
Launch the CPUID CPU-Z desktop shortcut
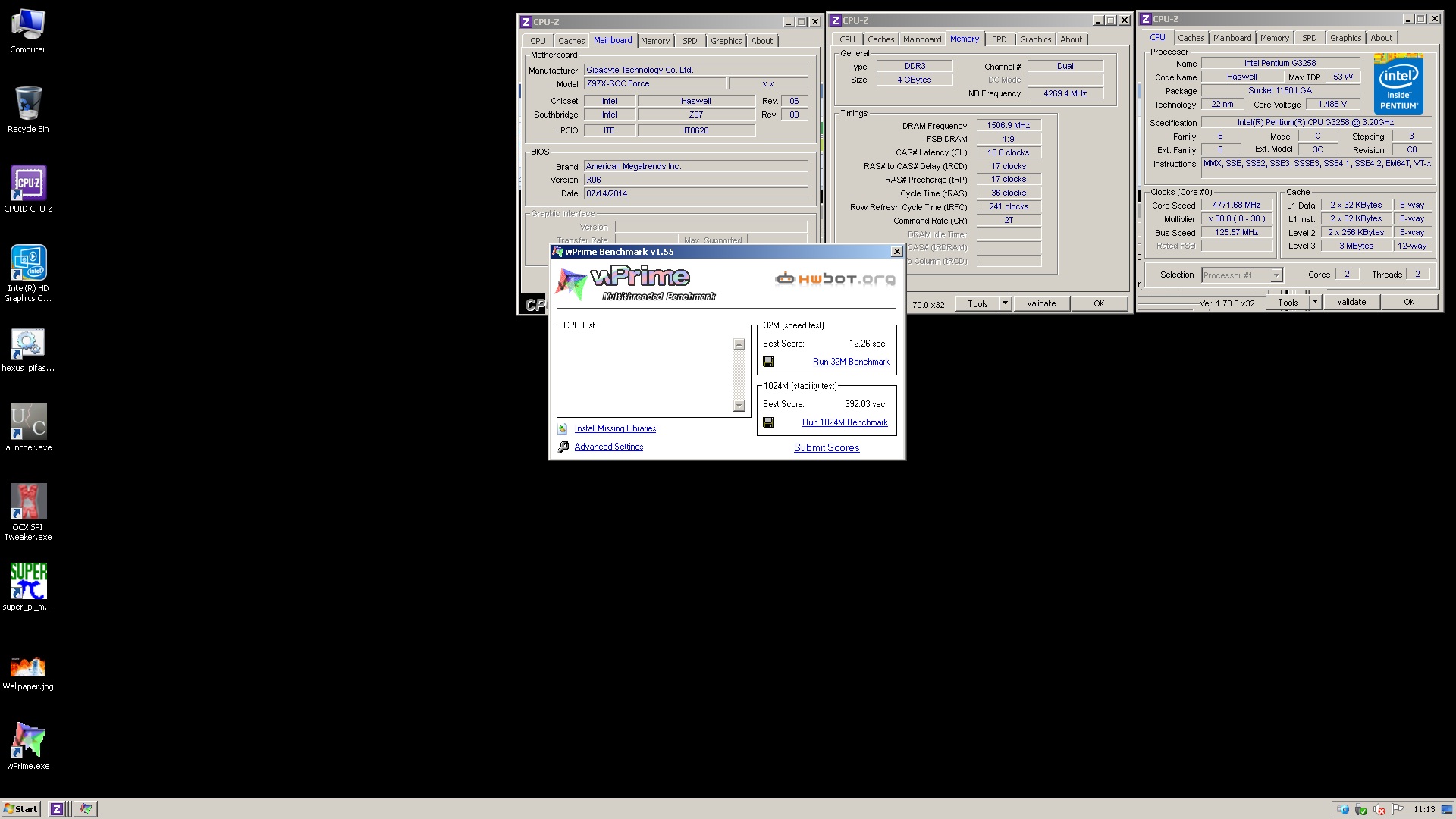pos(28,190)
